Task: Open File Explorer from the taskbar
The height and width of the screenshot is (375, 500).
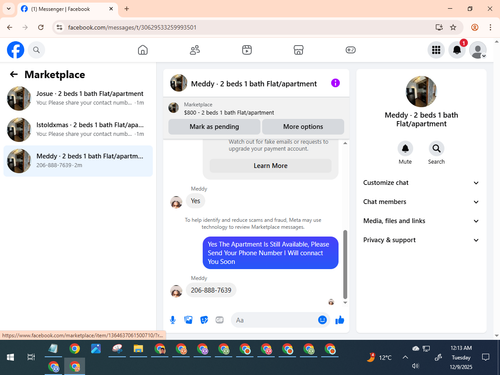Action: [x=138, y=349]
